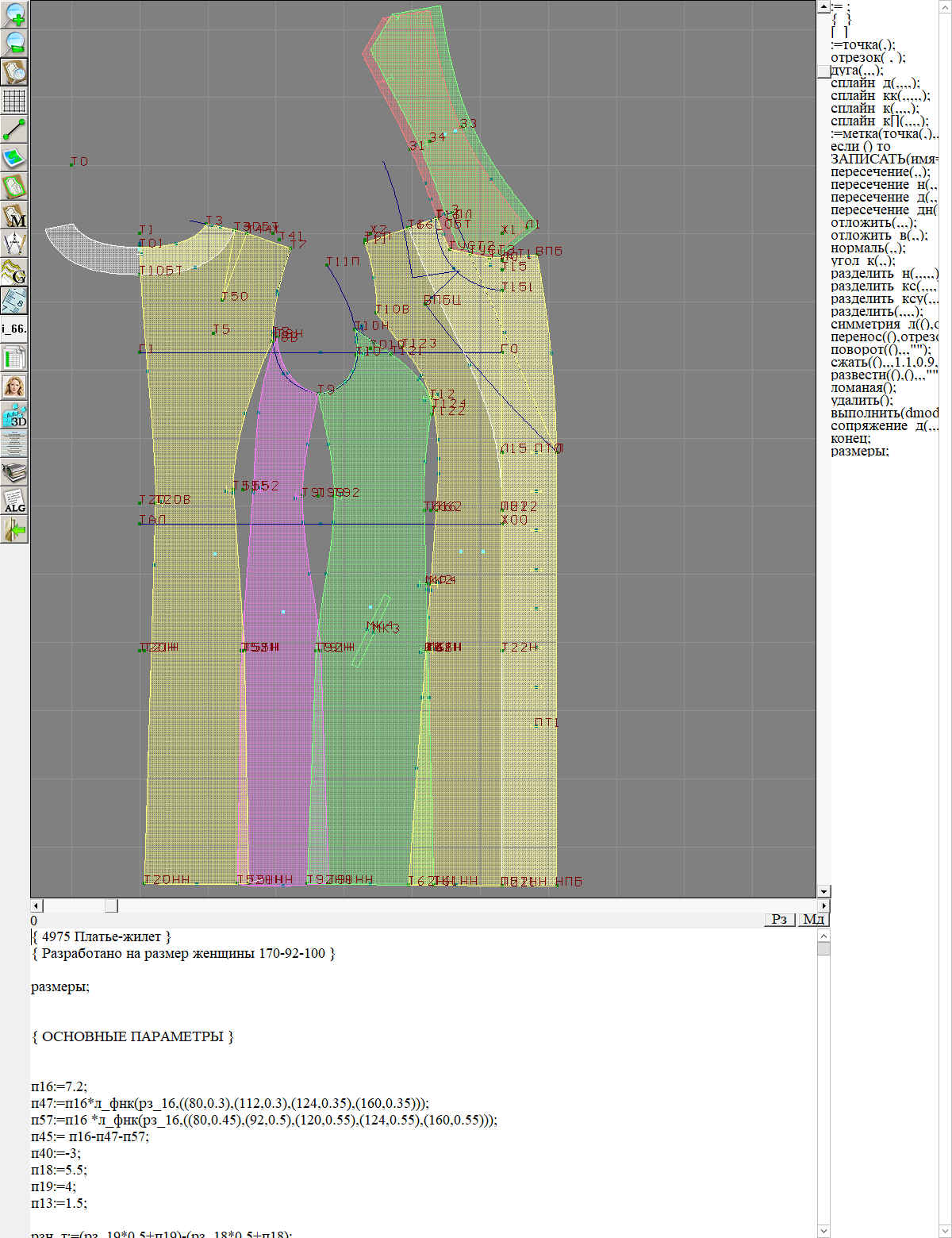
Task: Click the door exit icon with green arrow
Action: 14,529
